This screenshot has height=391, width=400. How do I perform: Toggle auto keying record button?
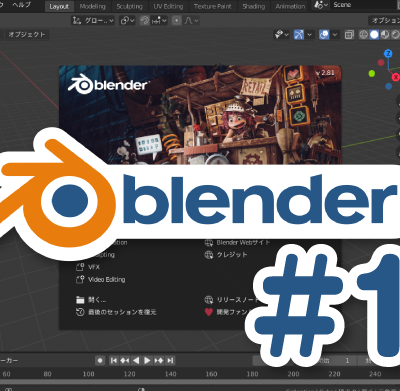[x=100, y=360]
